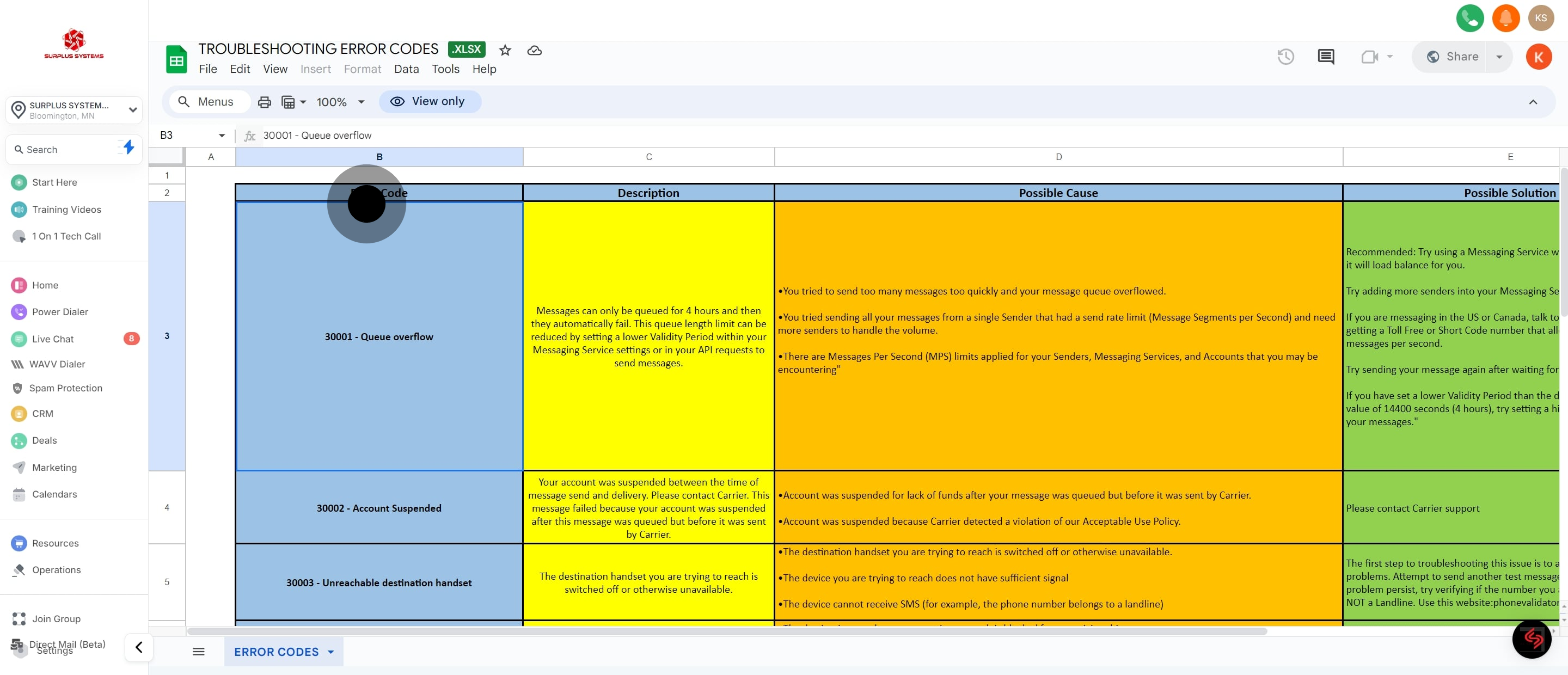This screenshot has height=675, width=1568.
Task: Star this spreadsheet document
Action: click(505, 51)
